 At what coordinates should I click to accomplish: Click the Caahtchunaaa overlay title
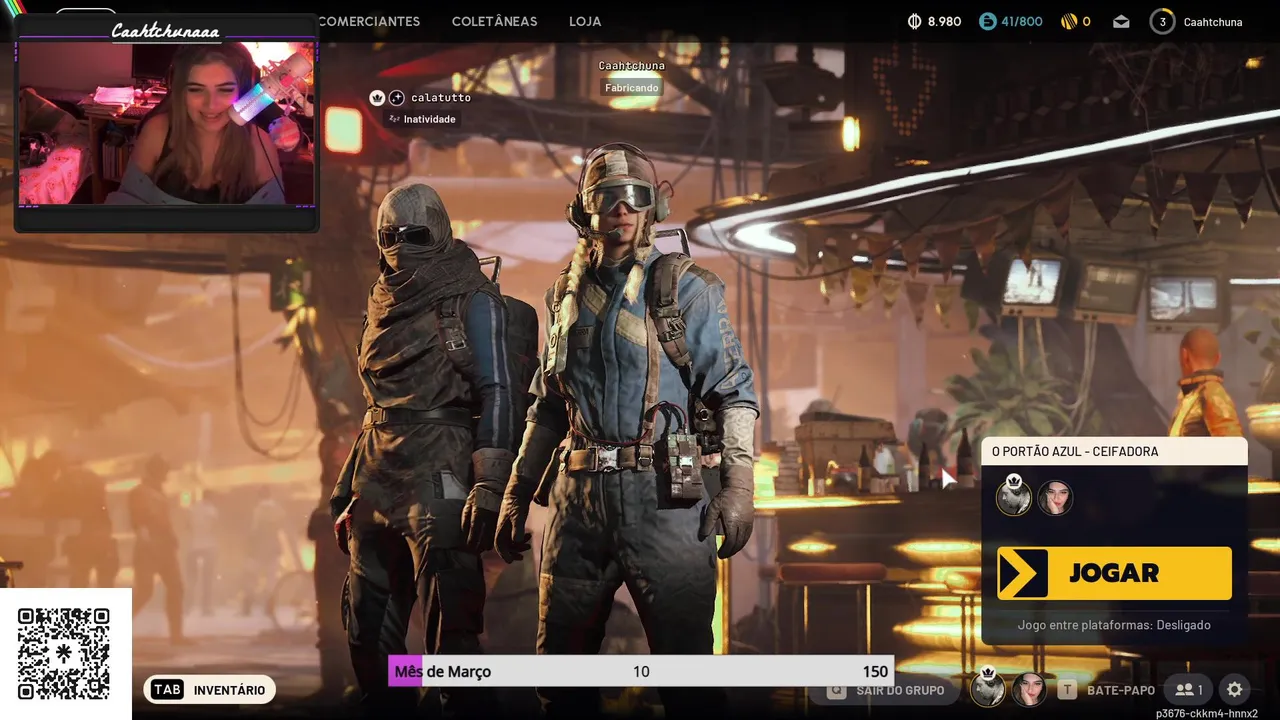165,31
